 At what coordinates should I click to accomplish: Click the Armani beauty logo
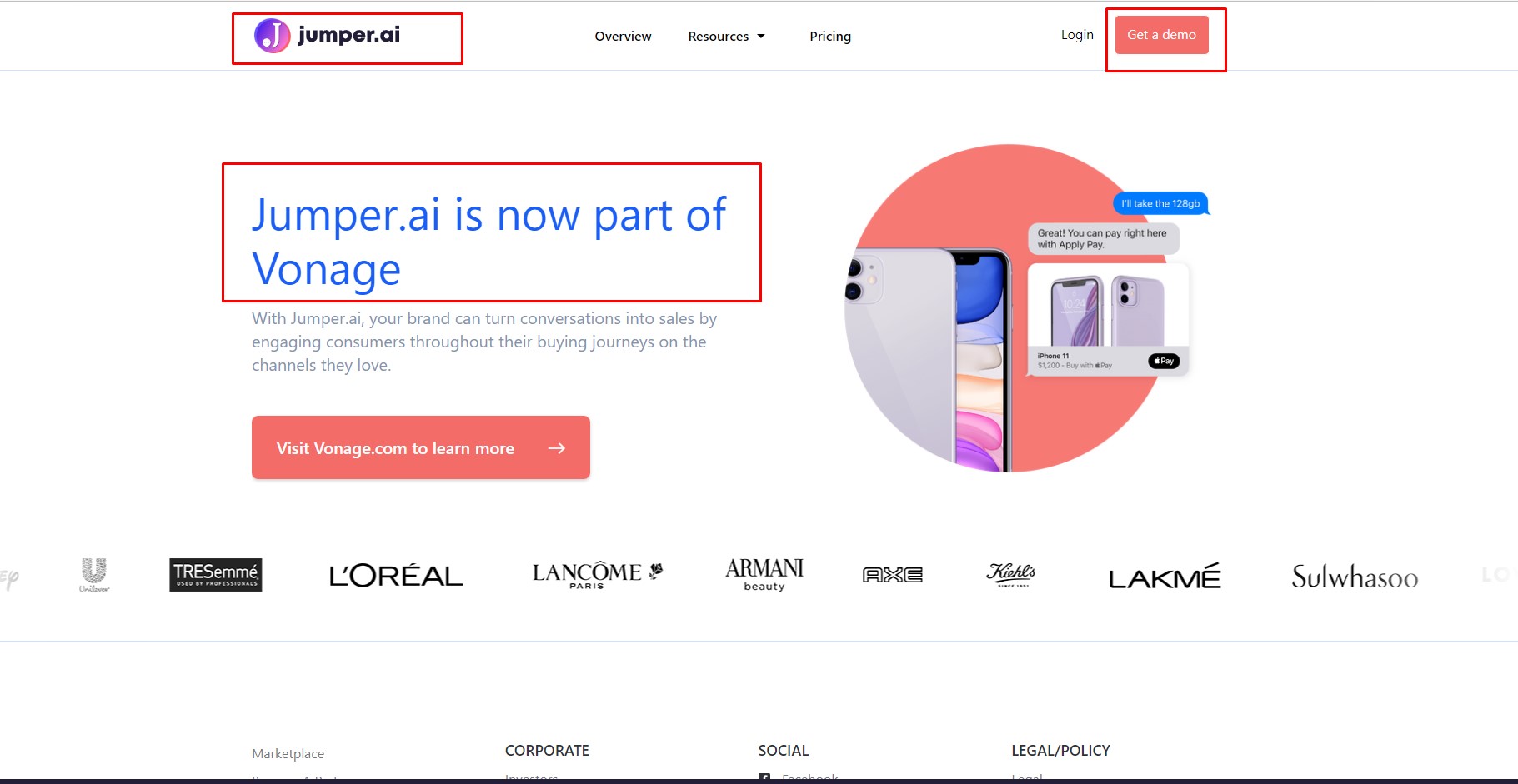point(764,575)
